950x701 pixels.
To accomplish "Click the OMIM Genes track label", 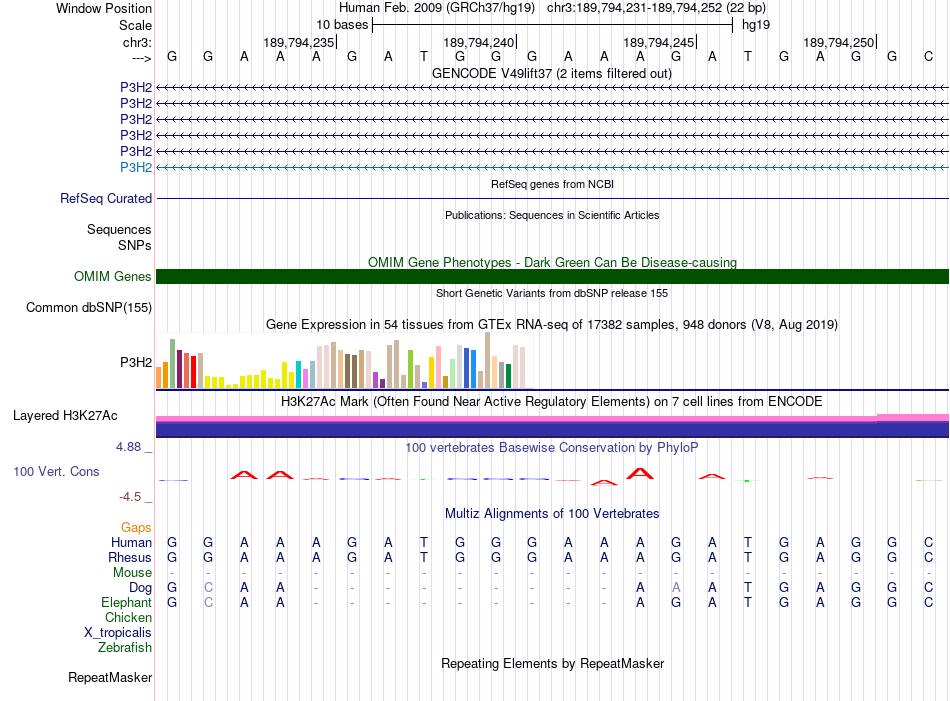I will (113, 277).
